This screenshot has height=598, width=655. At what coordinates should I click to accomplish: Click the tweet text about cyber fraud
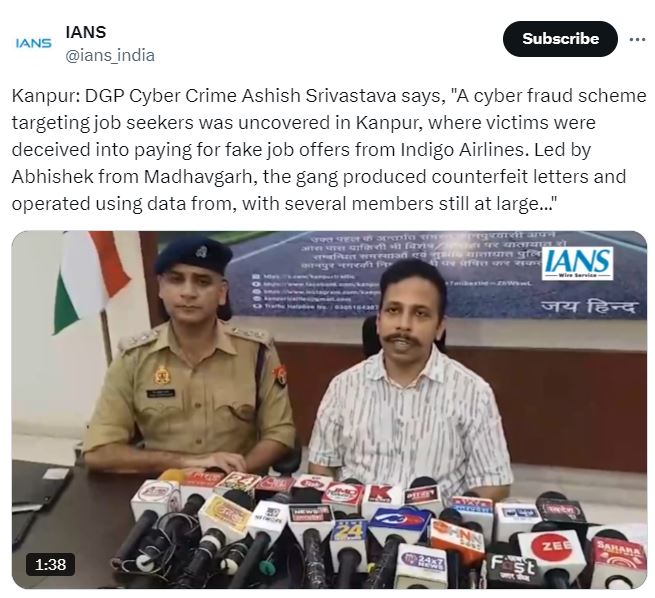[x=329, y=150]
